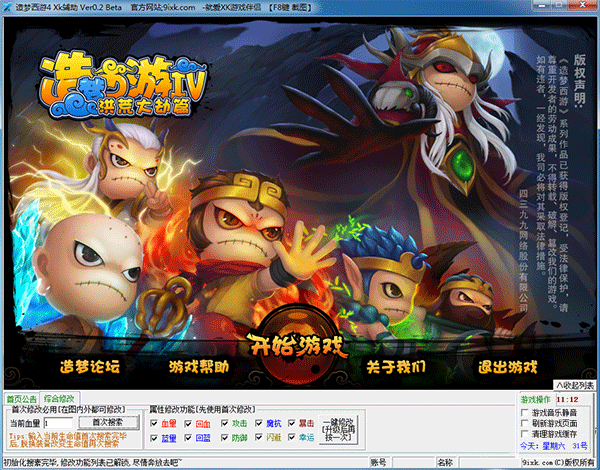Image resolution: width=600 pixels, height=470 pixels.
Task: Click the orange Tips text about first search
Action: pyautogui.click(x=68, y=440)
